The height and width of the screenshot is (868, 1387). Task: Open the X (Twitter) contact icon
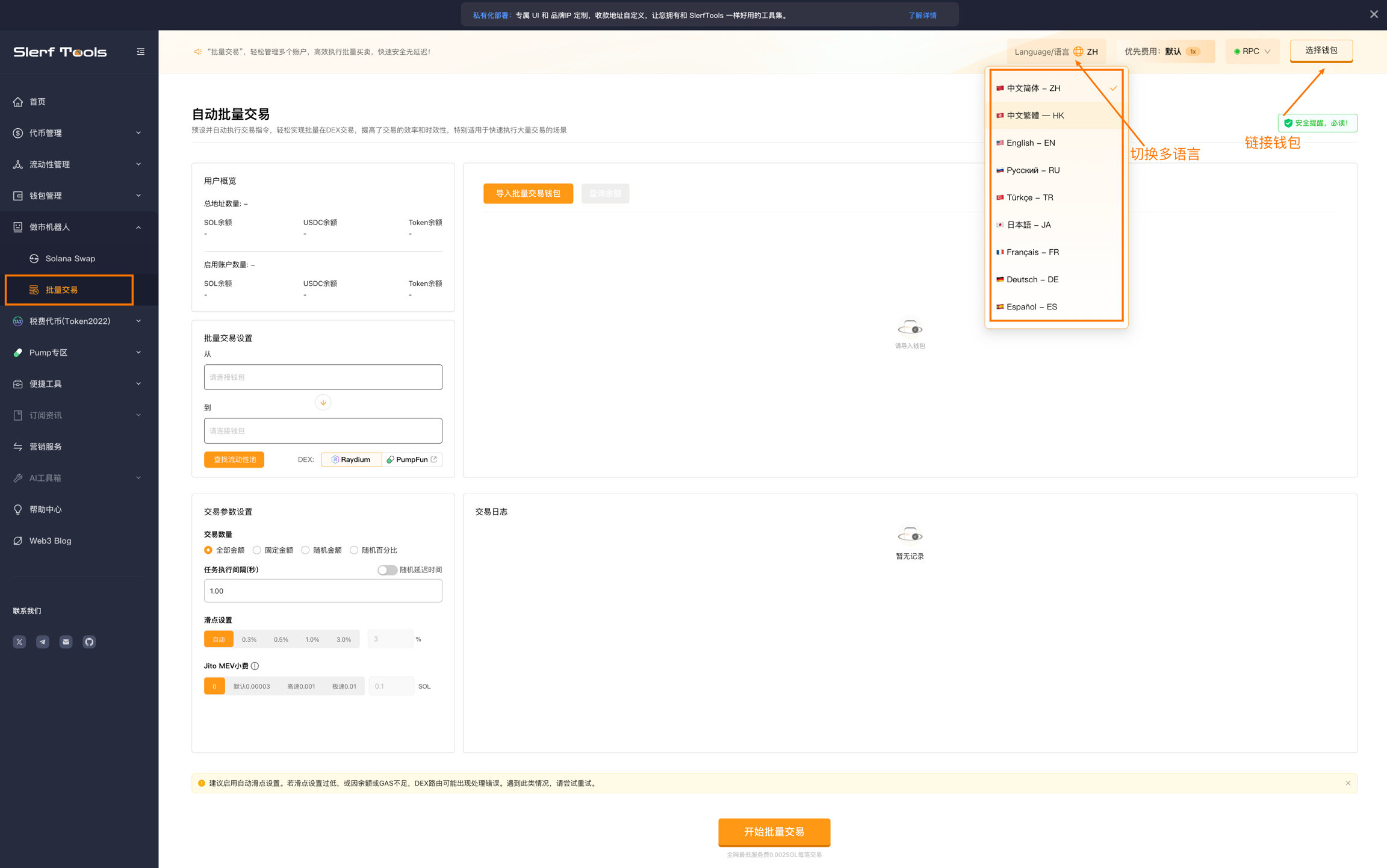19,642
